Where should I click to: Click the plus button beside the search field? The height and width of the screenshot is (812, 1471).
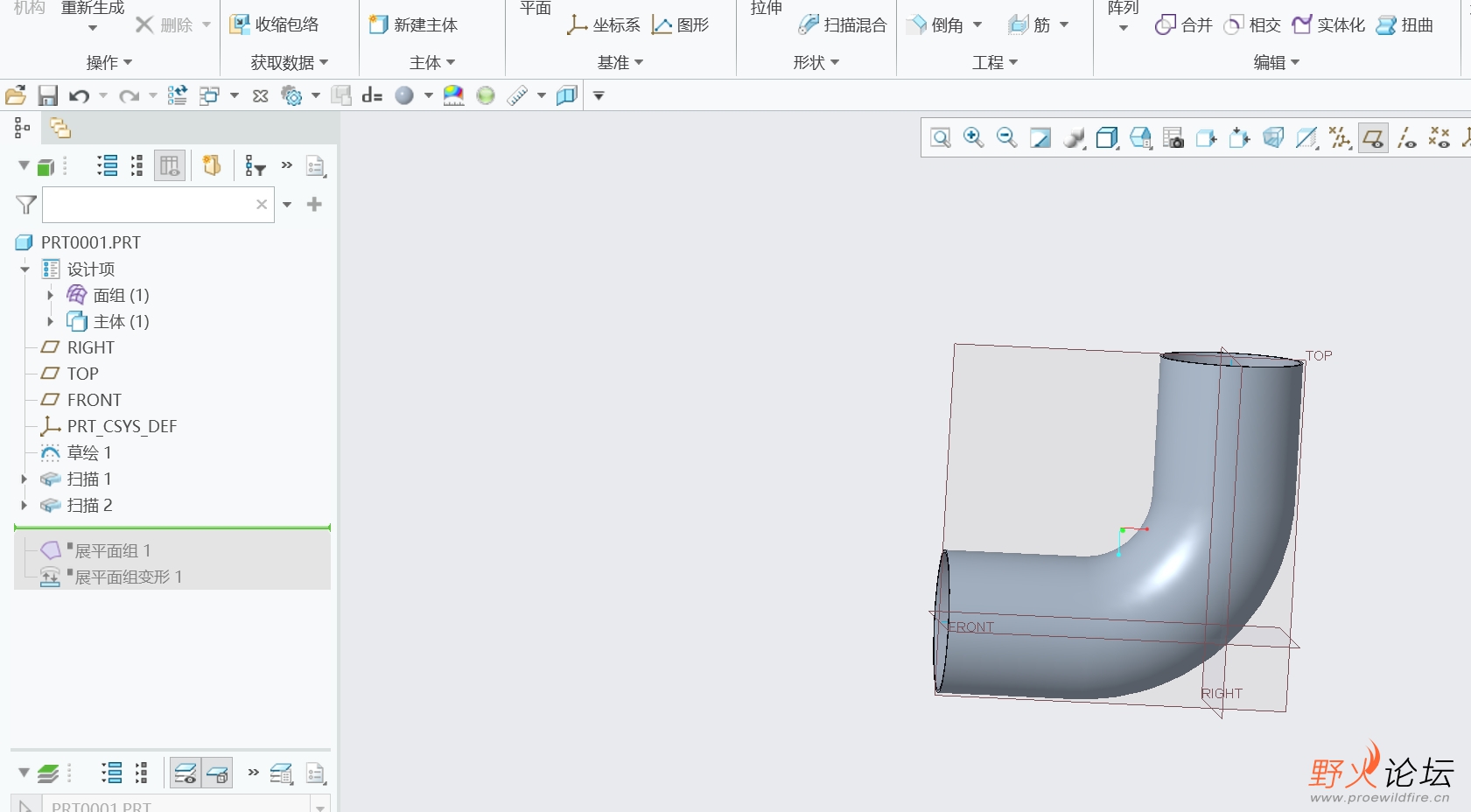coord(314,204)
